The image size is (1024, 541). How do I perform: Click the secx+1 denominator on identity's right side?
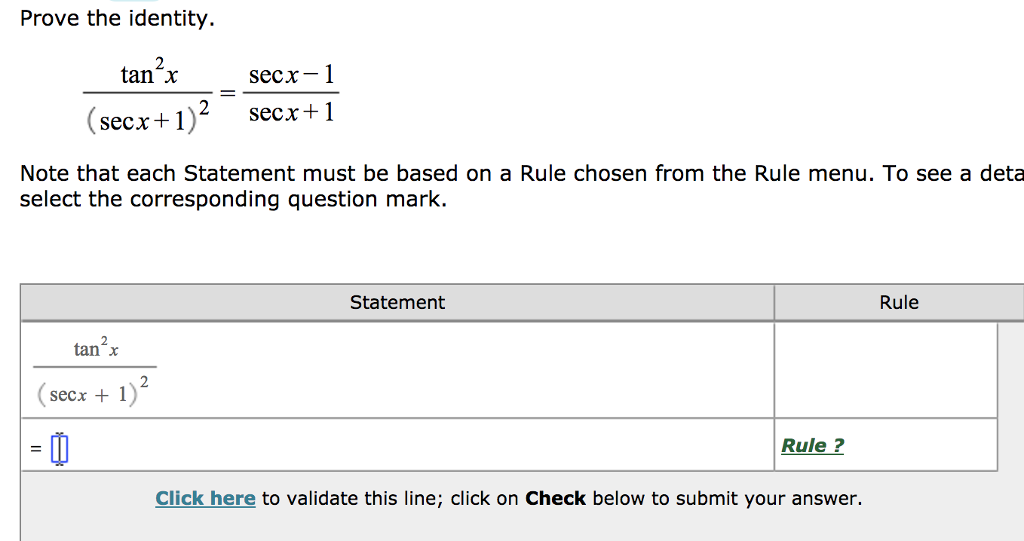(x=291, y=112)
